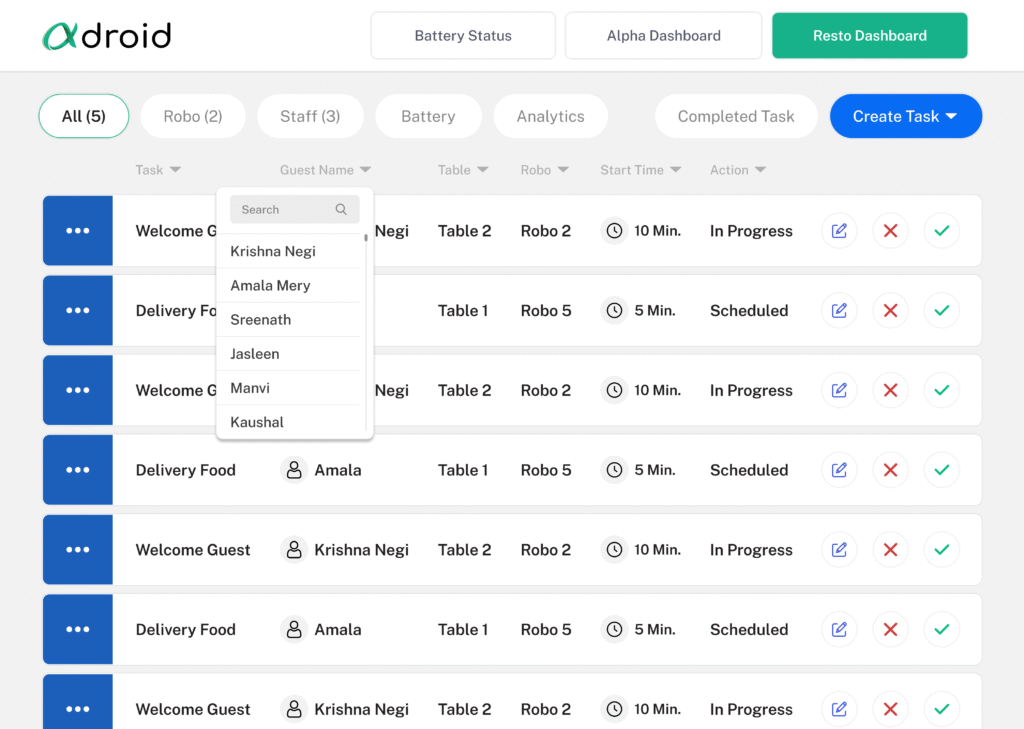This screenshot has width=1024, height=729.
Task: Mark the fourth row task complete with the green checkmark
Action: (x=941, y=470)
